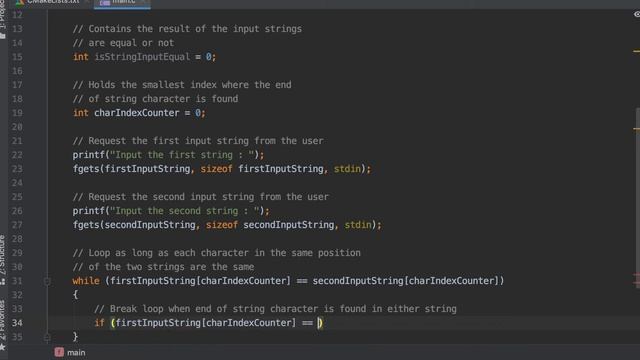Click the editor vertical scrollbar thumb
Image resolution: width=640 pixels, height=360 pixels.
pyautogui.click(x=637, y=197)
